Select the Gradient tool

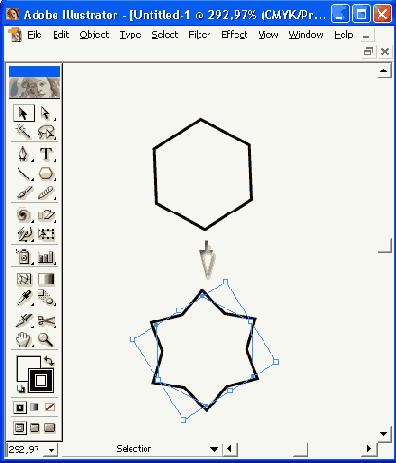(46, 279)
